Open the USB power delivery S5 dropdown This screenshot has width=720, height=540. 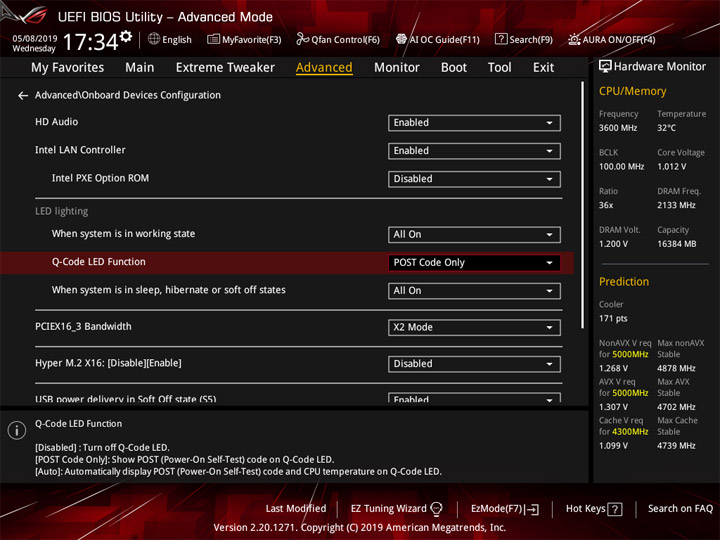point(474,398)
